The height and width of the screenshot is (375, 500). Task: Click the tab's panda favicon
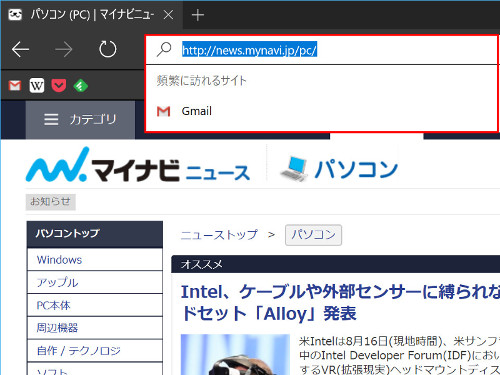click(15, 15)
